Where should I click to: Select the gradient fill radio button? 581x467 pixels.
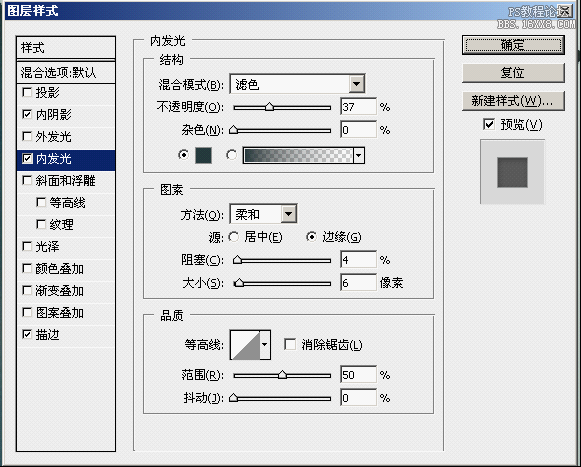(x=232, y=155)
